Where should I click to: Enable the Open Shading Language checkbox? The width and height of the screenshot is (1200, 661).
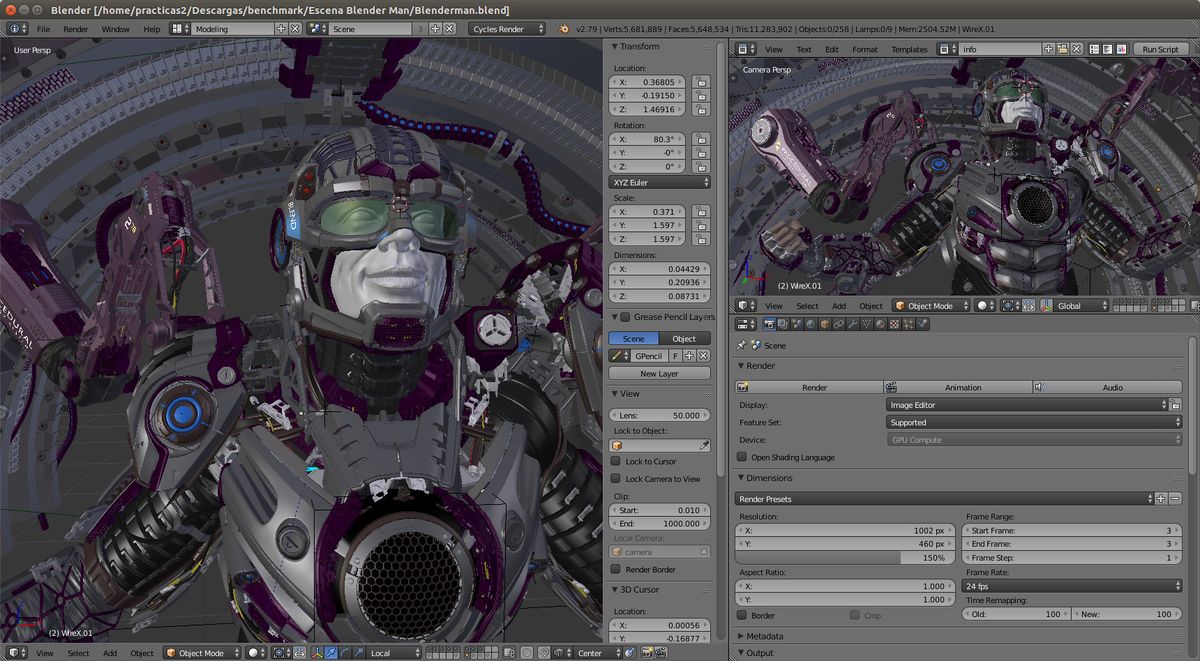(x=742, y=457)
